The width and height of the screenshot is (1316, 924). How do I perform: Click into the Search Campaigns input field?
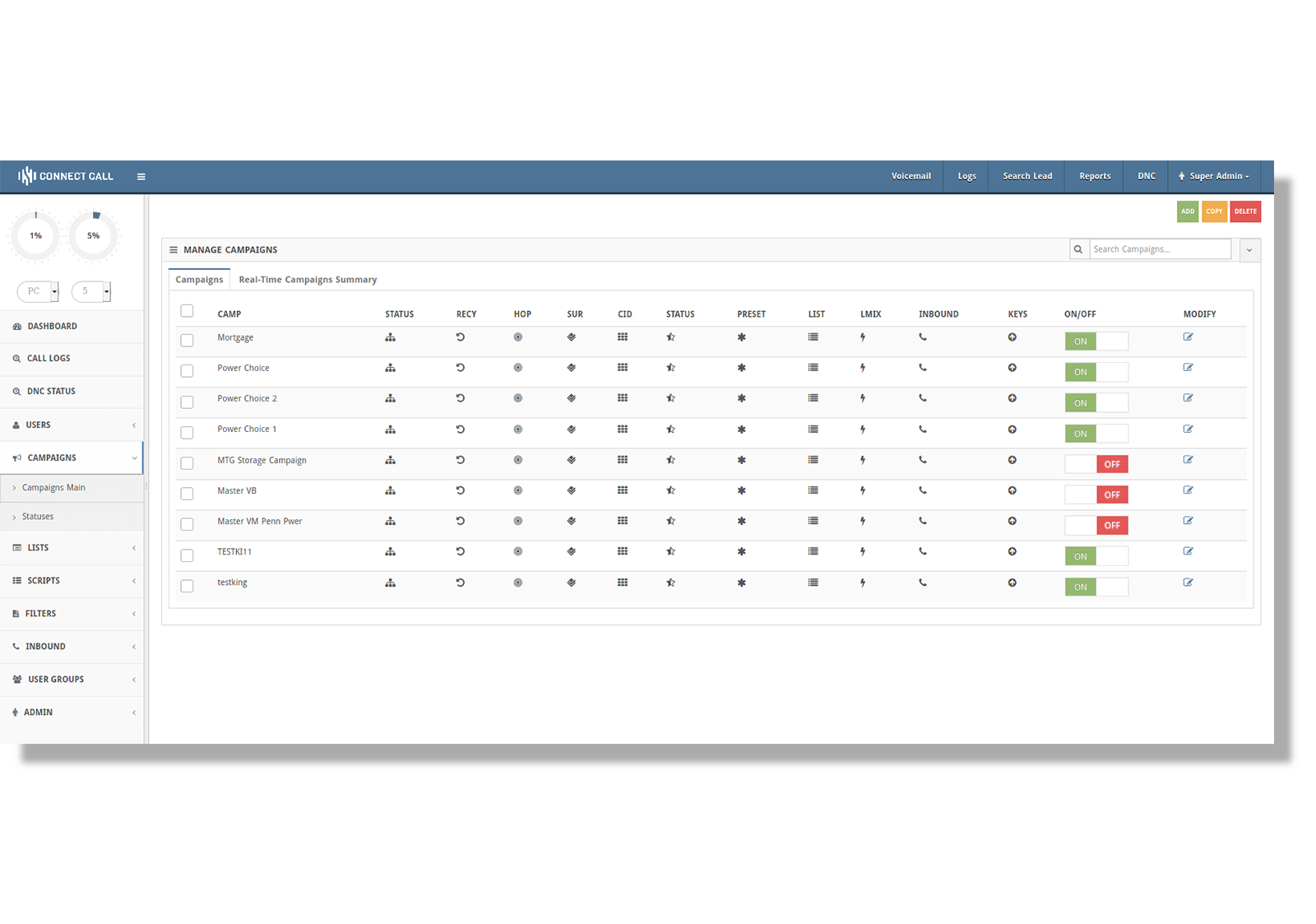pyautogui.click(x=1160, y=249)
